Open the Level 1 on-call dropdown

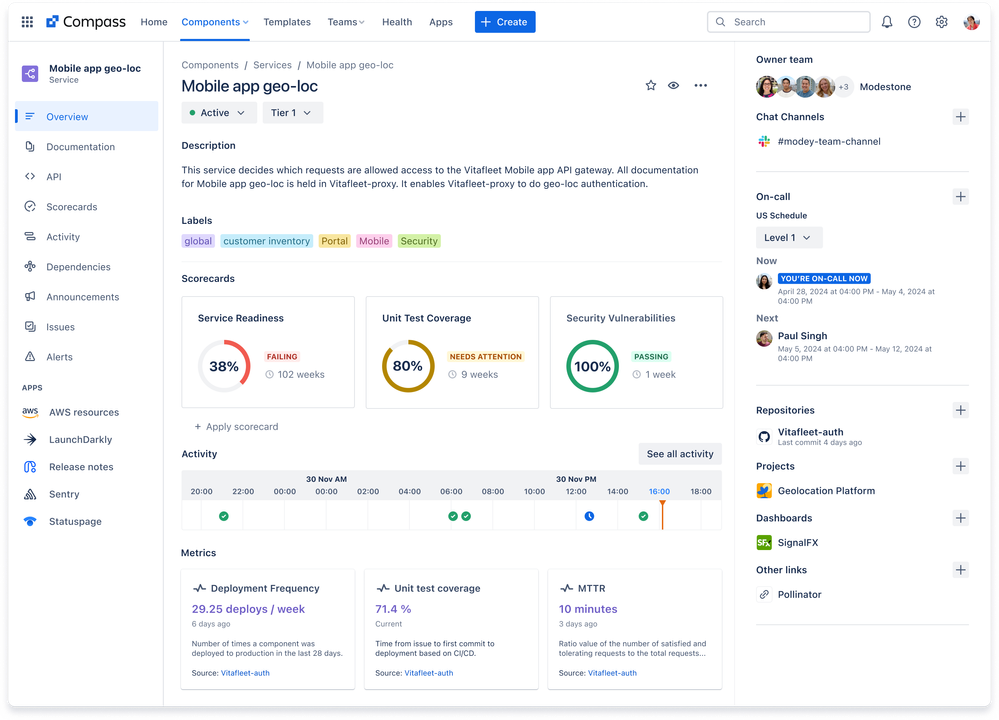point(789,238)
